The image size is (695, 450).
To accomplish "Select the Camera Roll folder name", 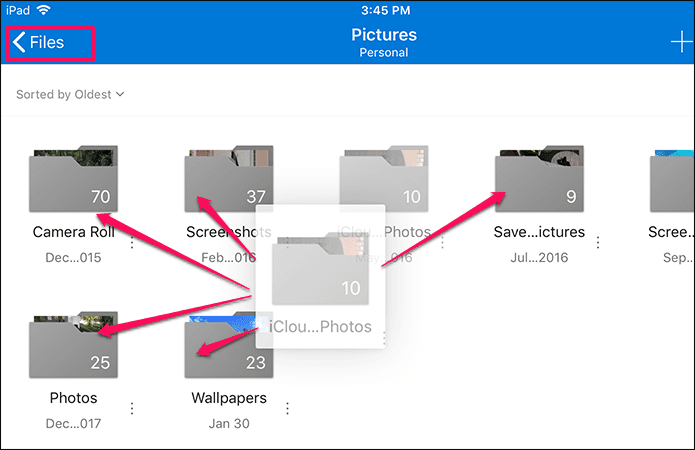I will pyautogui.click(x=74, y=232).
